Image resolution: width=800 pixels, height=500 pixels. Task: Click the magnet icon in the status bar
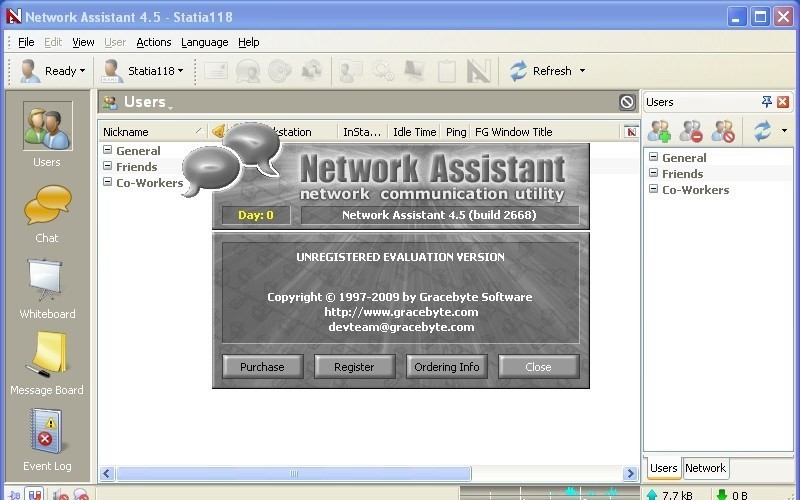[34, 494]
